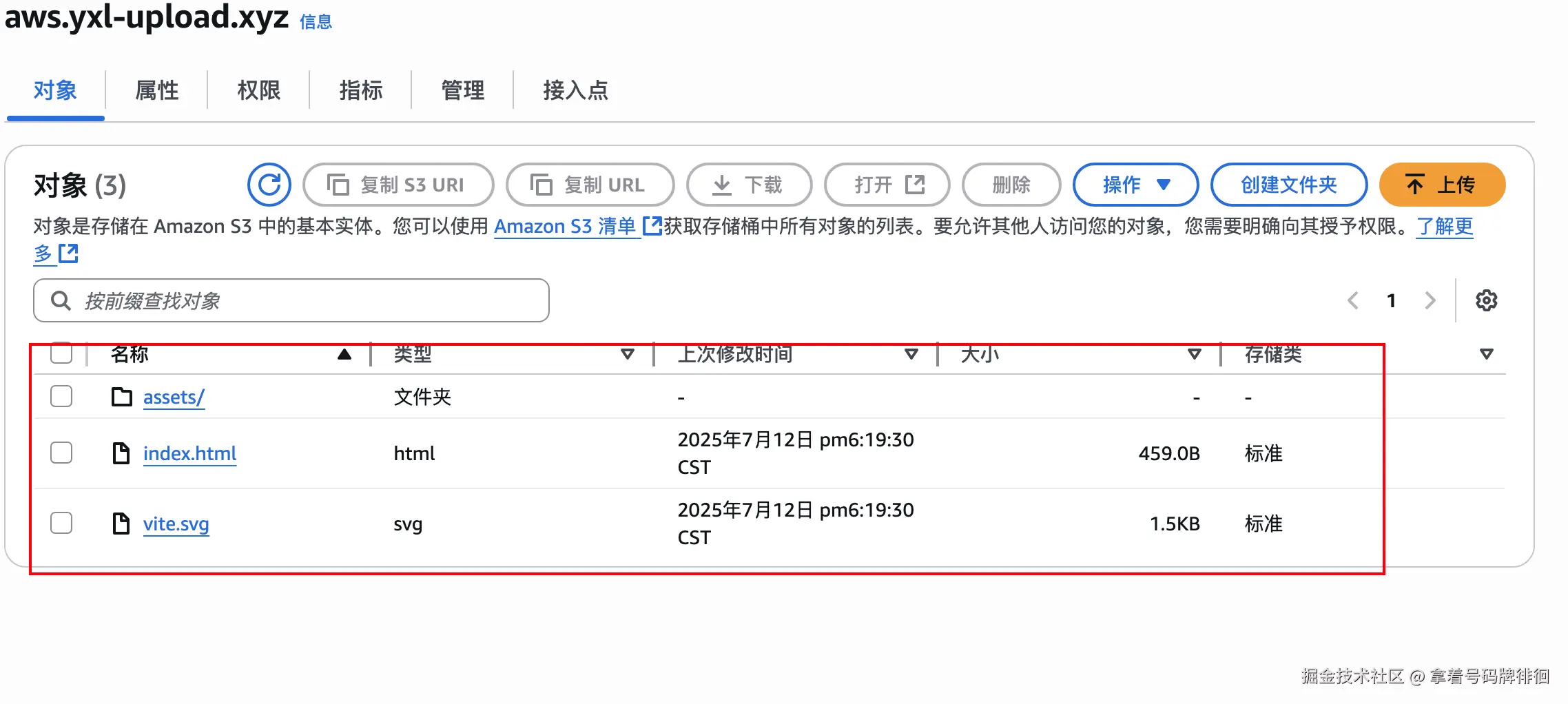The image size is (1568, 704).
Task: Click the 创建文件夹 button
Action: point(1289,185)
